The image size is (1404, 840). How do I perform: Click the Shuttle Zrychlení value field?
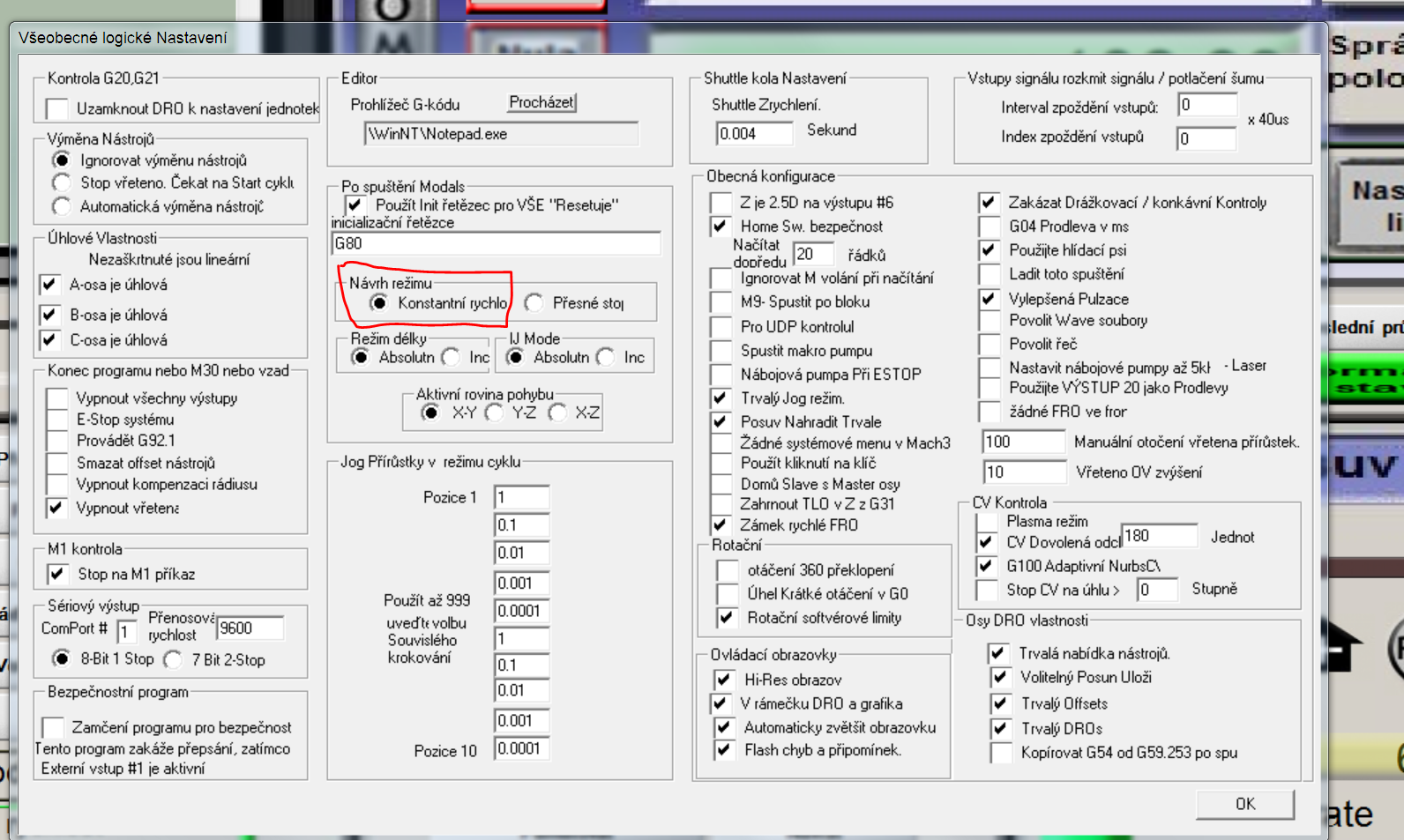coord(753,133)
